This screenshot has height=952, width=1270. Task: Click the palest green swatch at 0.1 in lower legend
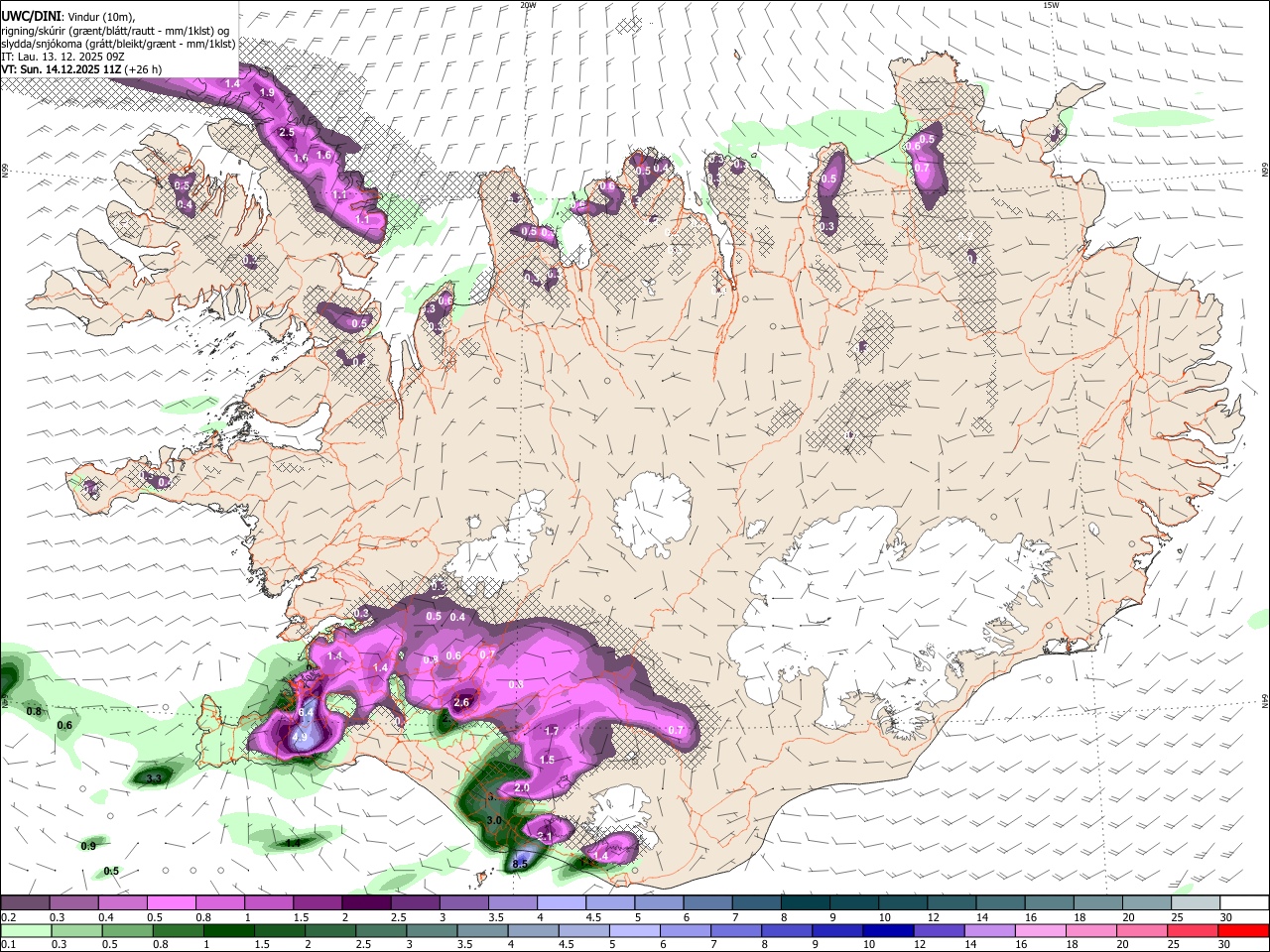pyautogui.click(x=25, y=931)
